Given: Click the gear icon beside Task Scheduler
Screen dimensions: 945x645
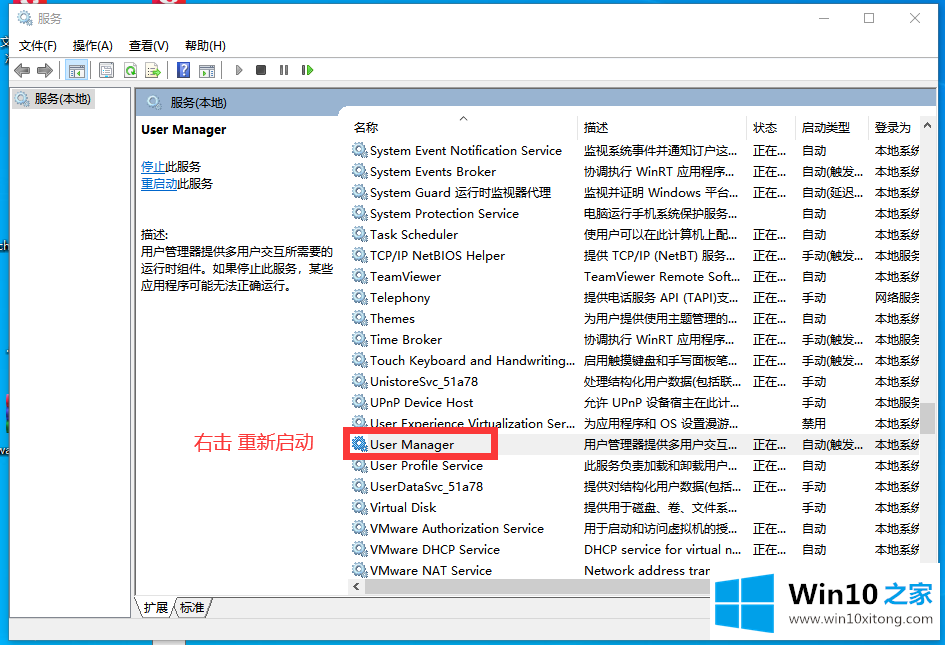Looking at the screenshot, I should click(x=360, y=234).
